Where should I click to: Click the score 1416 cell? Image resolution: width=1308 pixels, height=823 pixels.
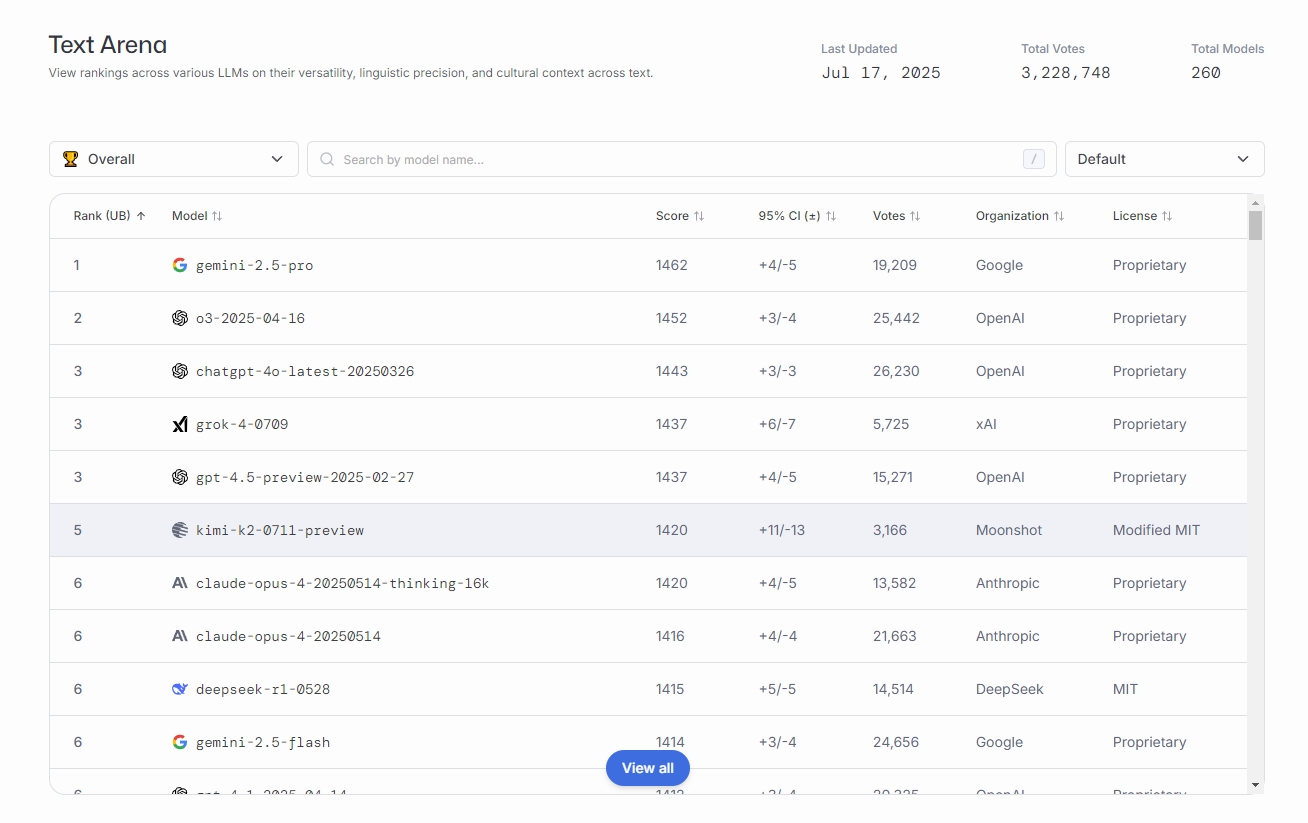pos(670,636)
